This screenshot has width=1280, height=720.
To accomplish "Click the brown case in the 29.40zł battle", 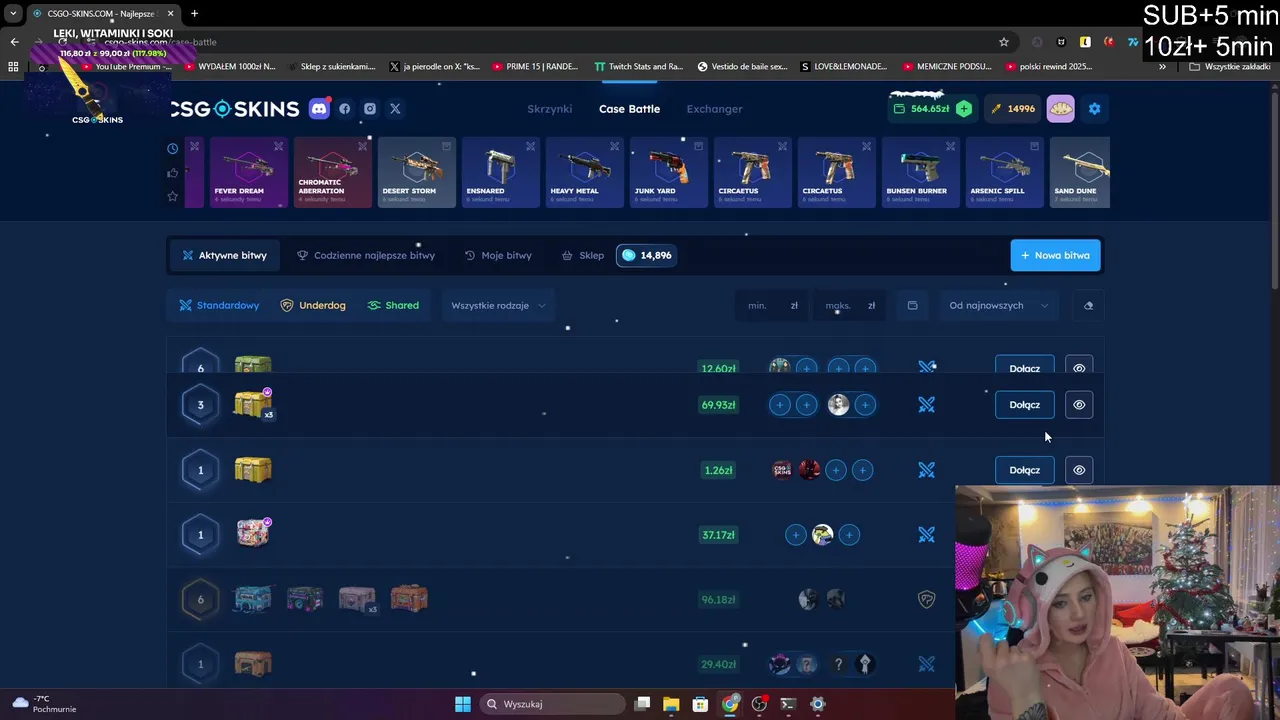I will click(x=253, y=664).
